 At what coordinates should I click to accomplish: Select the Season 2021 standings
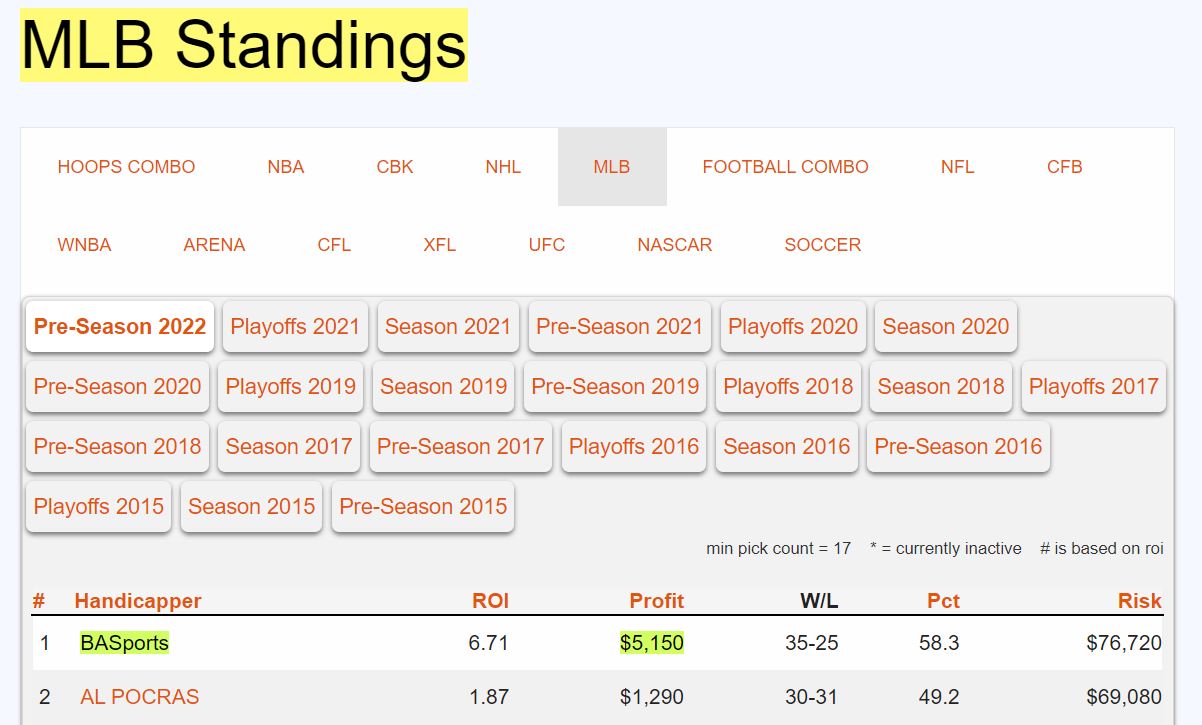click(448, 327)
